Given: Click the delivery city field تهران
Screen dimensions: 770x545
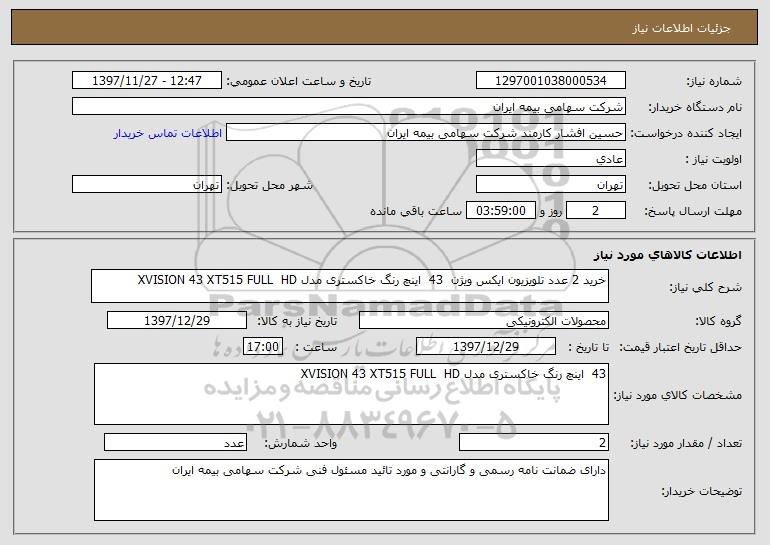Looking at the screenshot, I should 147,185.
